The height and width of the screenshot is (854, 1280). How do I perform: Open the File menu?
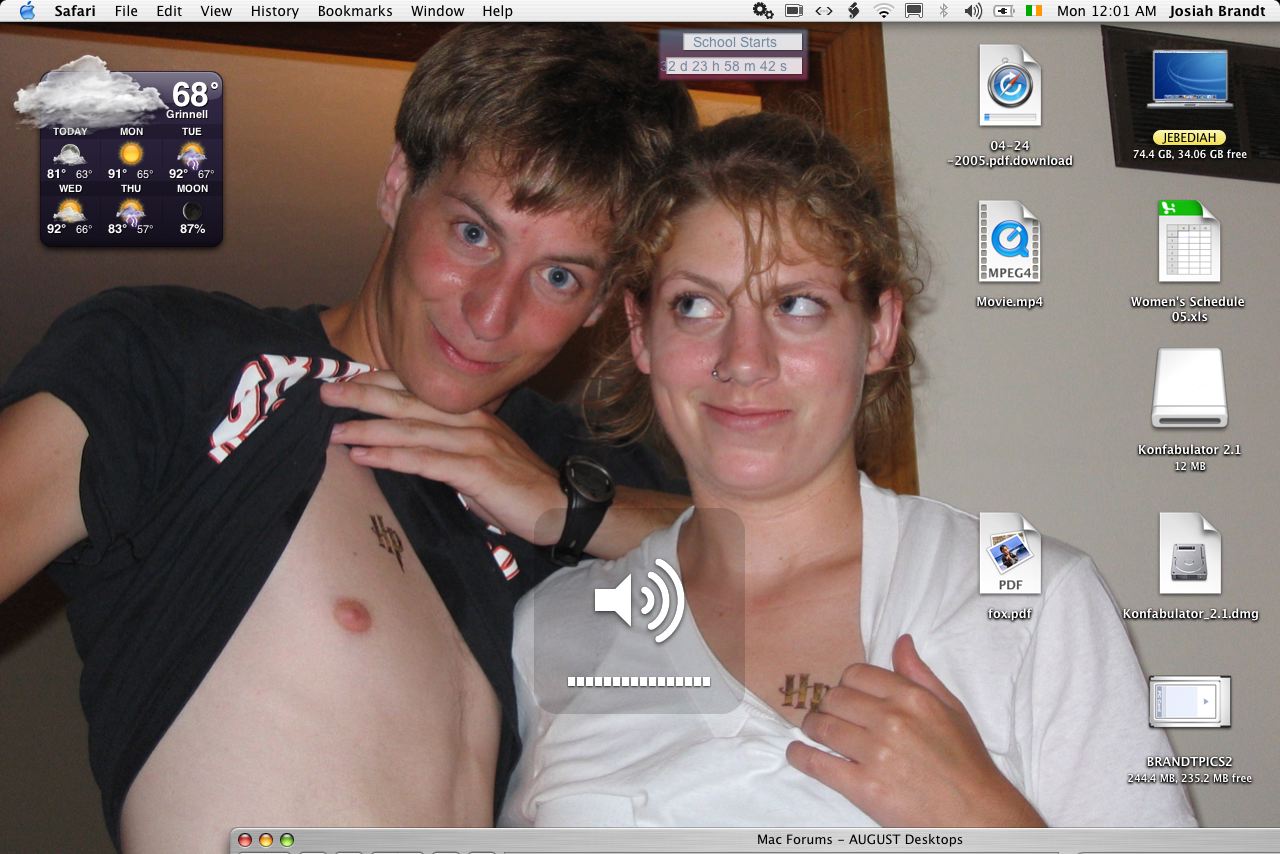tap(126, 11)
